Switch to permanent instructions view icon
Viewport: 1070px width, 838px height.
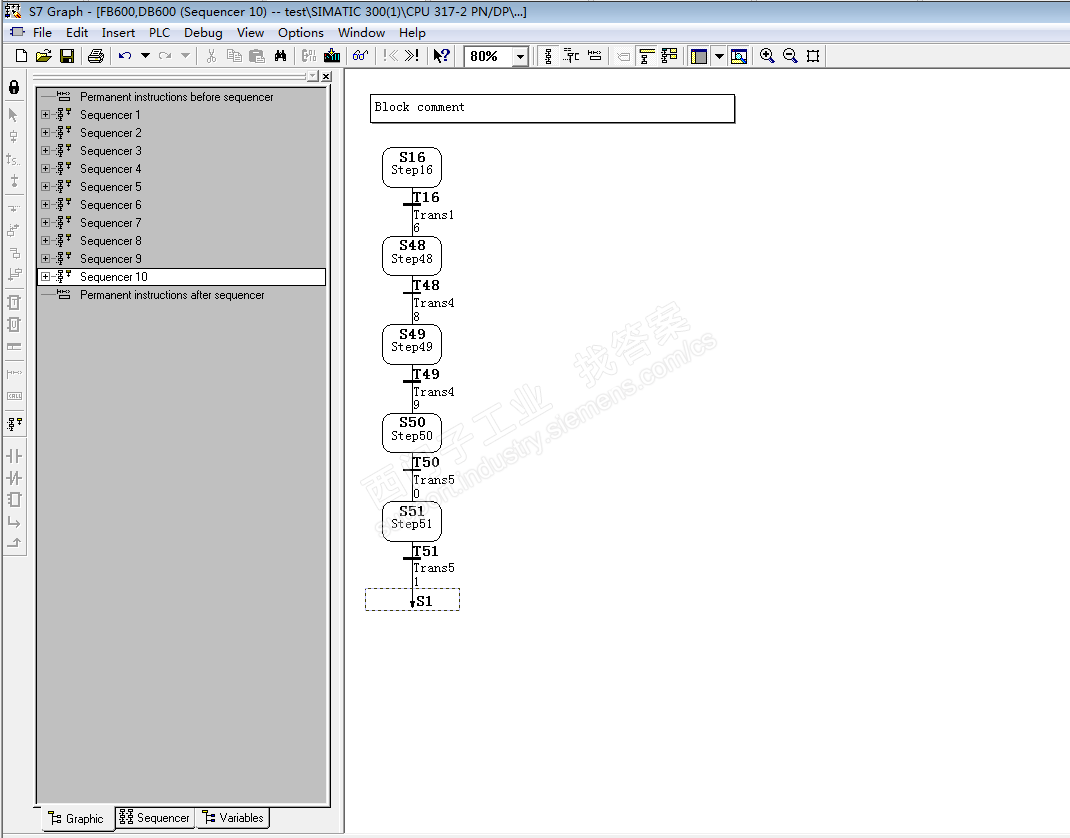click(595, 56)
